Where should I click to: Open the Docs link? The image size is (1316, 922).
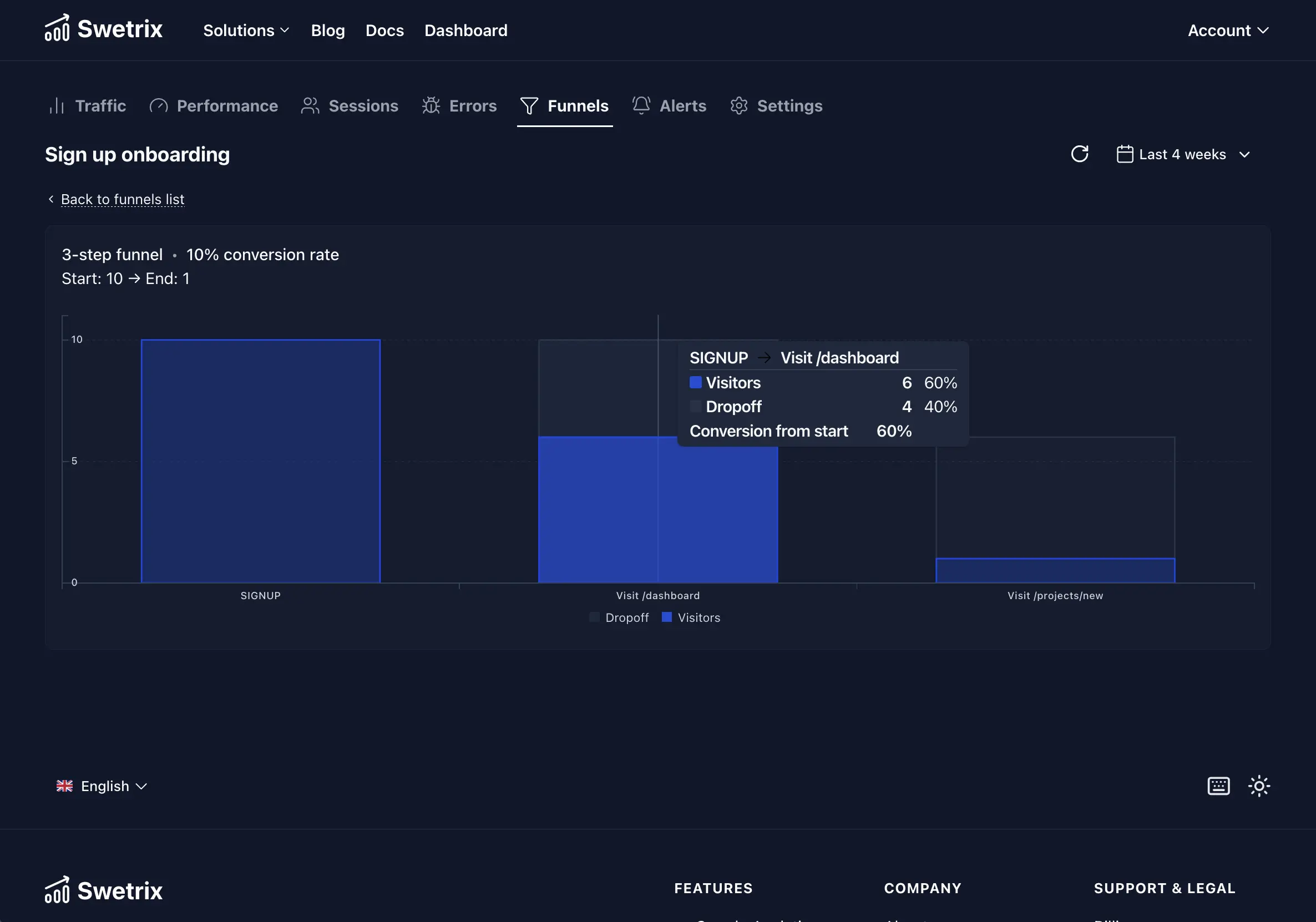384,31
